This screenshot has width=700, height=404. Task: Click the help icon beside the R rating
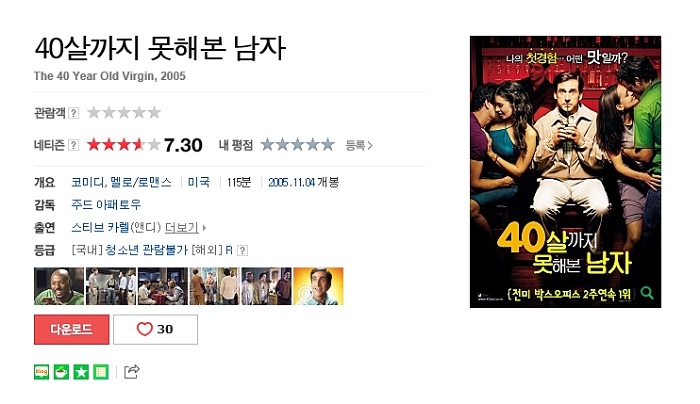[x=242, y=250]
